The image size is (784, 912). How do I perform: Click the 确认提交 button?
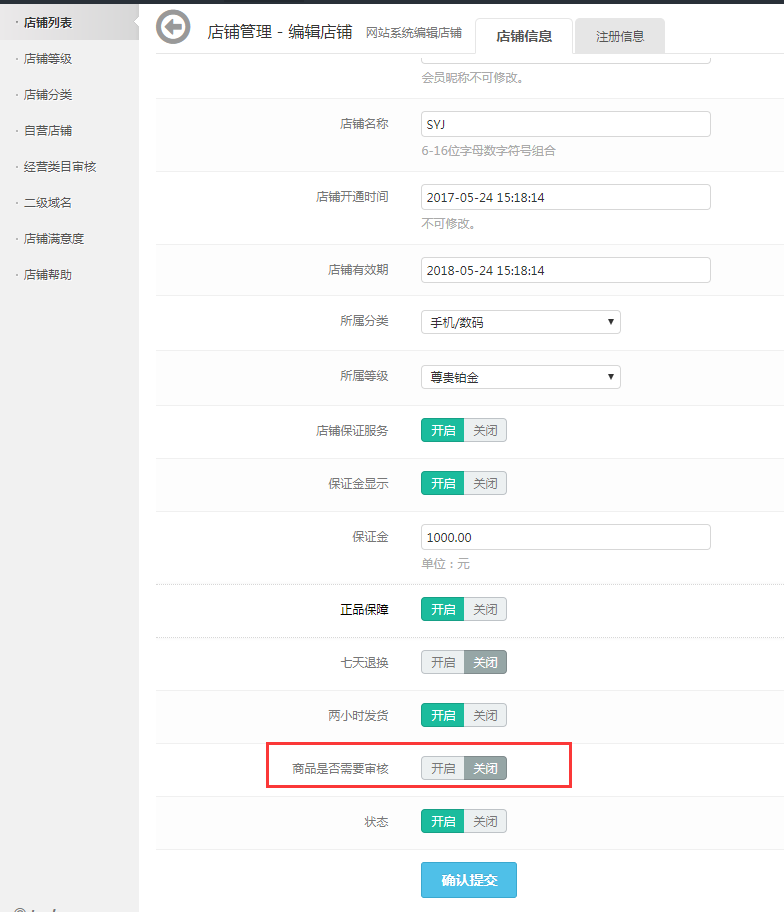click(x=468, y=880)
